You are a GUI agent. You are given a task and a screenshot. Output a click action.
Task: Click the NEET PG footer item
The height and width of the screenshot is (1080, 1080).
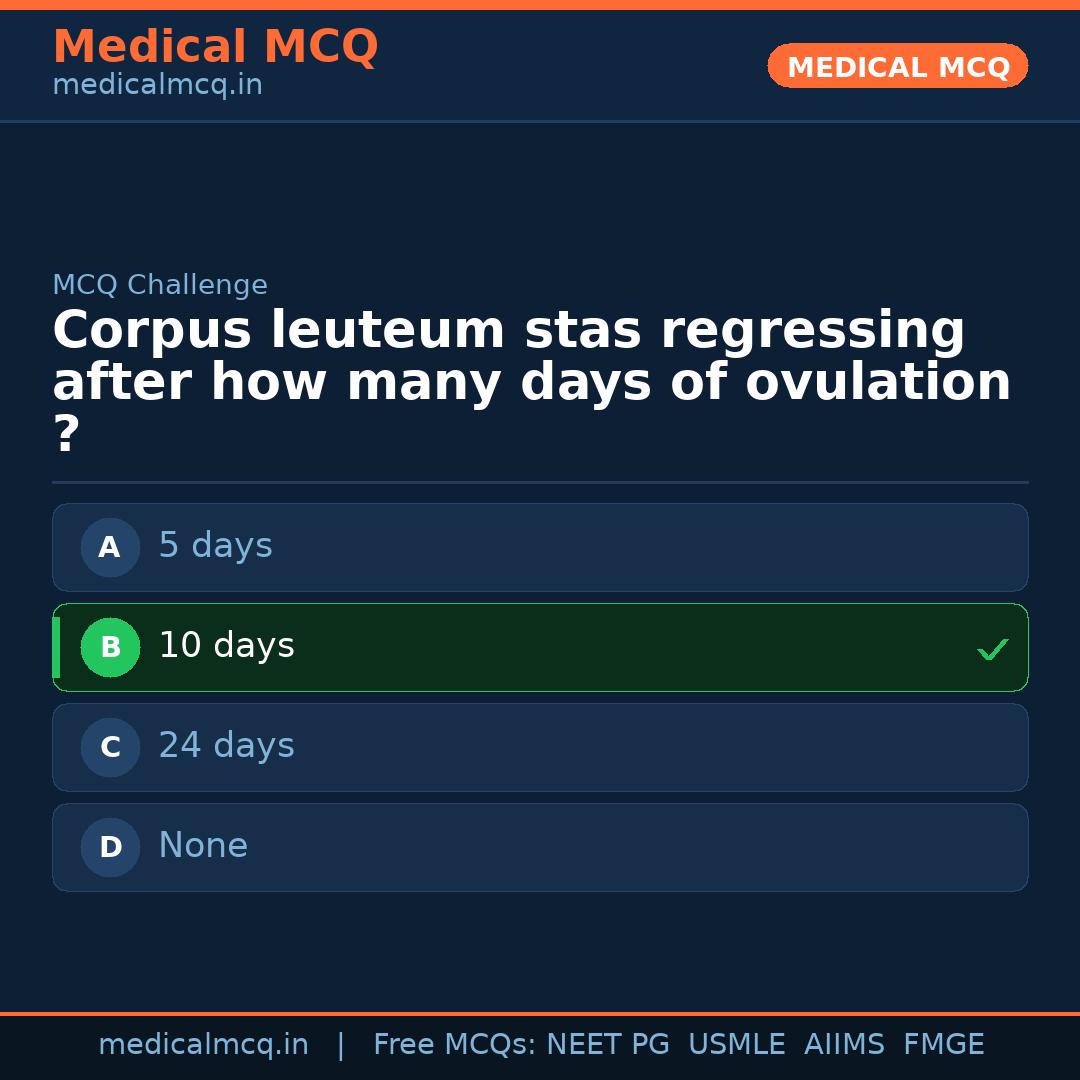[x=607, y=1044]
